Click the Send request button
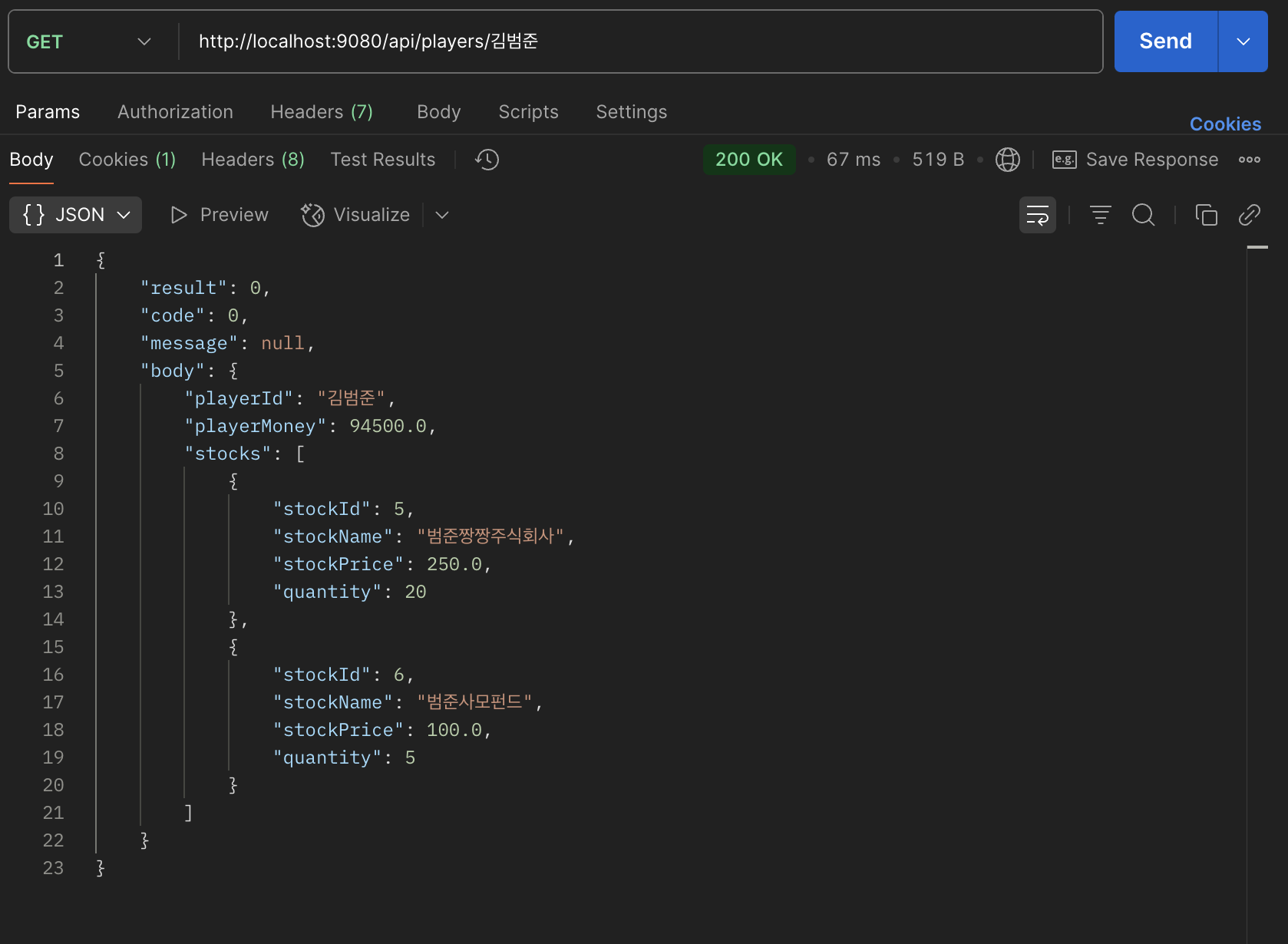 1165,41
